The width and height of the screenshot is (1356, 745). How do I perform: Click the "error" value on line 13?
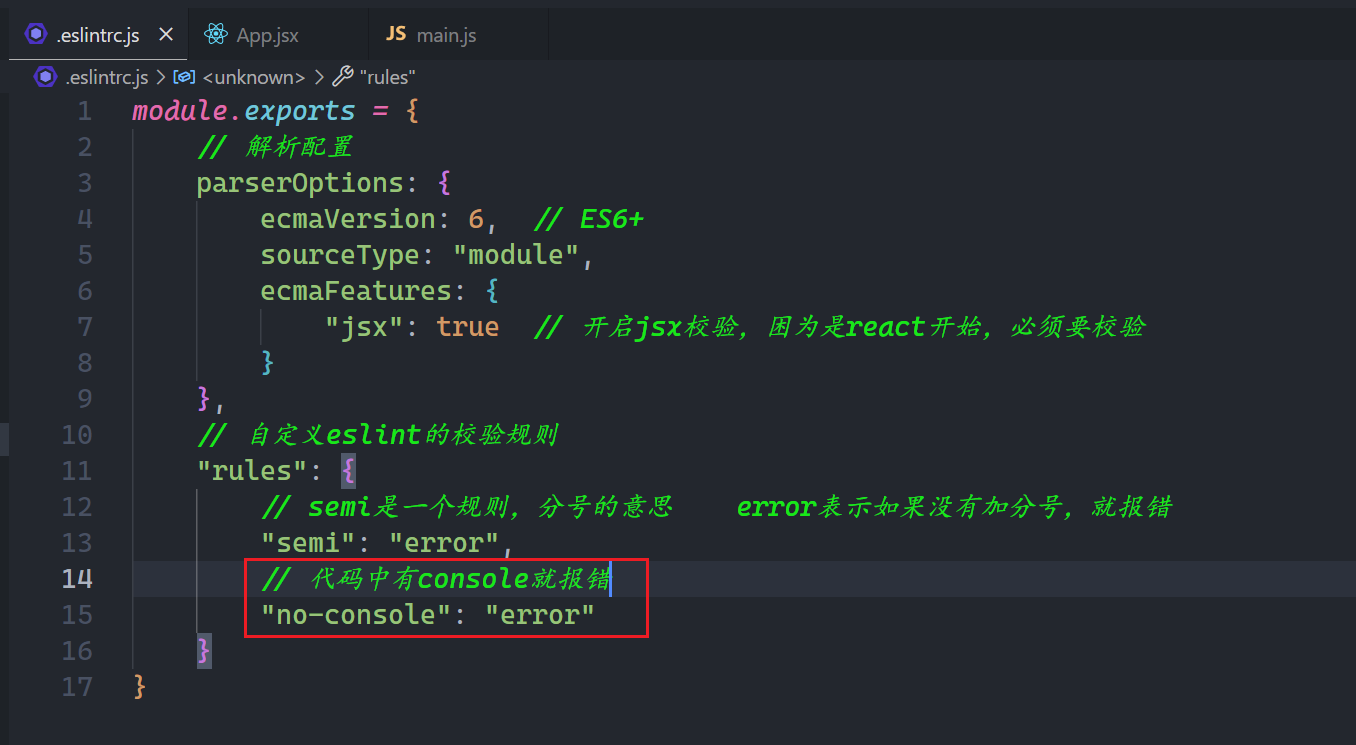(x=444, y=543)
